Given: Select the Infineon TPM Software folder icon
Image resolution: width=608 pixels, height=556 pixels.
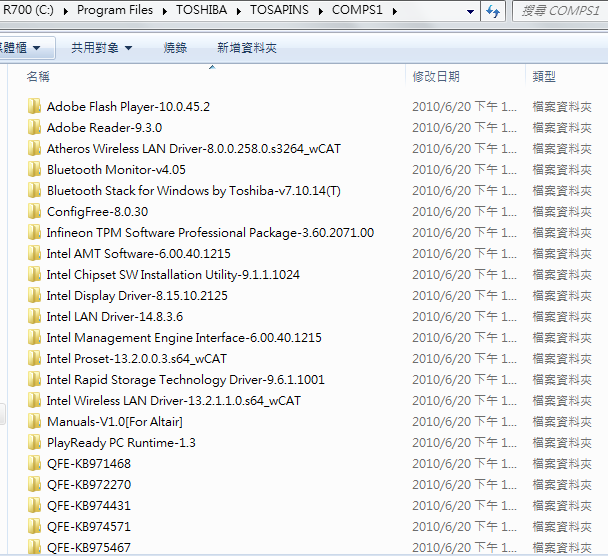Looking at the screenshot, I should coord(35,232).
